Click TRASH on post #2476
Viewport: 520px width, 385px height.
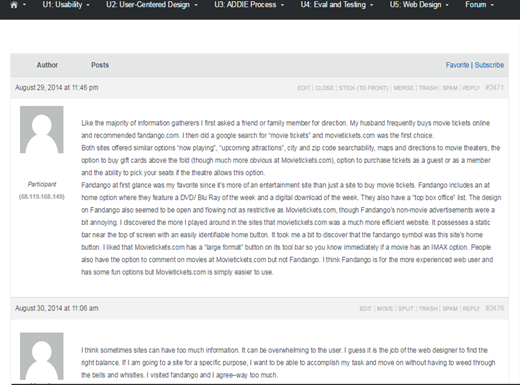pos(428,309)
